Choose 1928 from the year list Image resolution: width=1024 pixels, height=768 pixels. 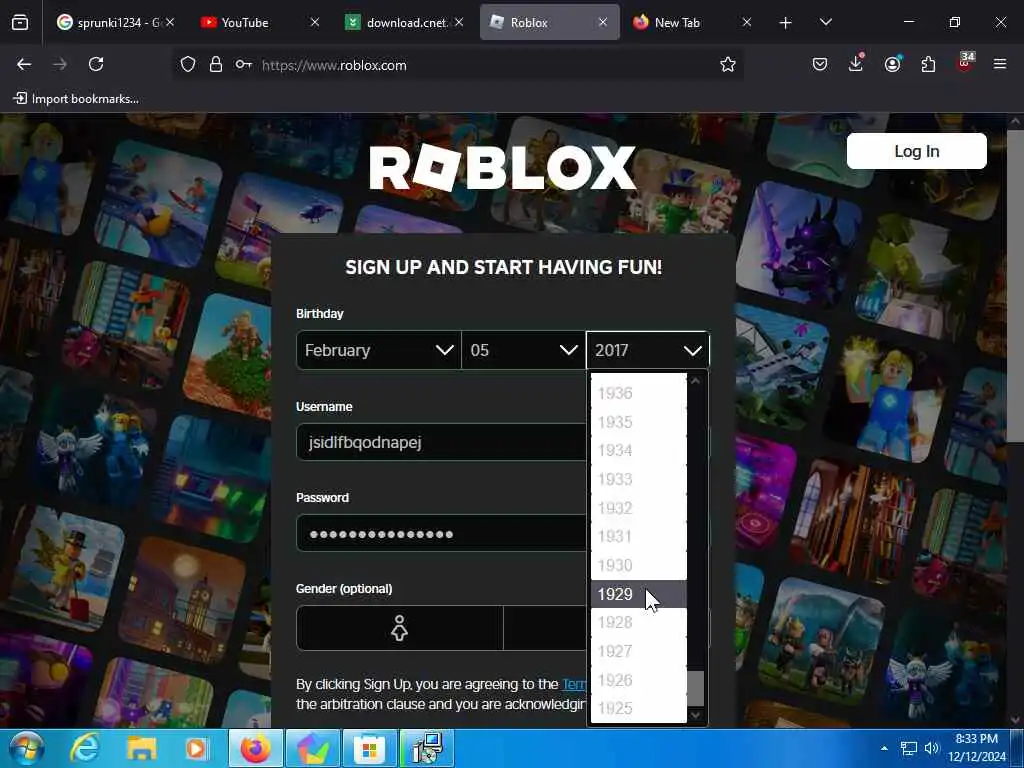(x=638, y=622)
